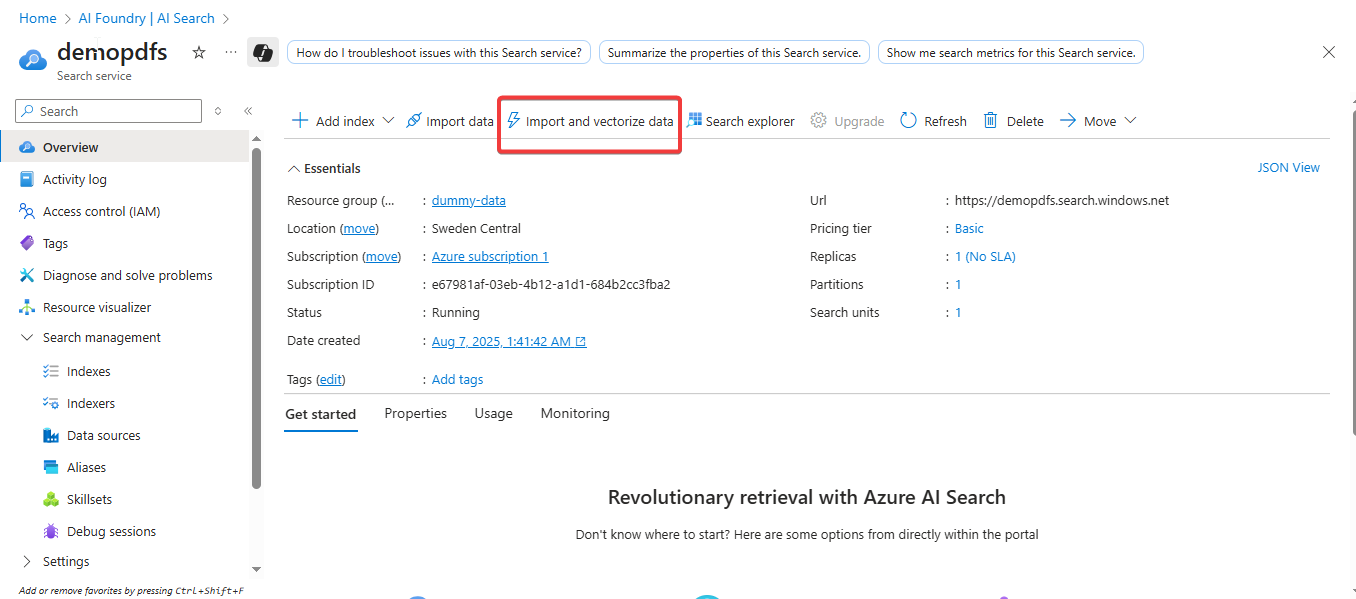Click into the sidebar Search field
The image size is (1356, 599).
pyautogui.click(x=115, y=111)
